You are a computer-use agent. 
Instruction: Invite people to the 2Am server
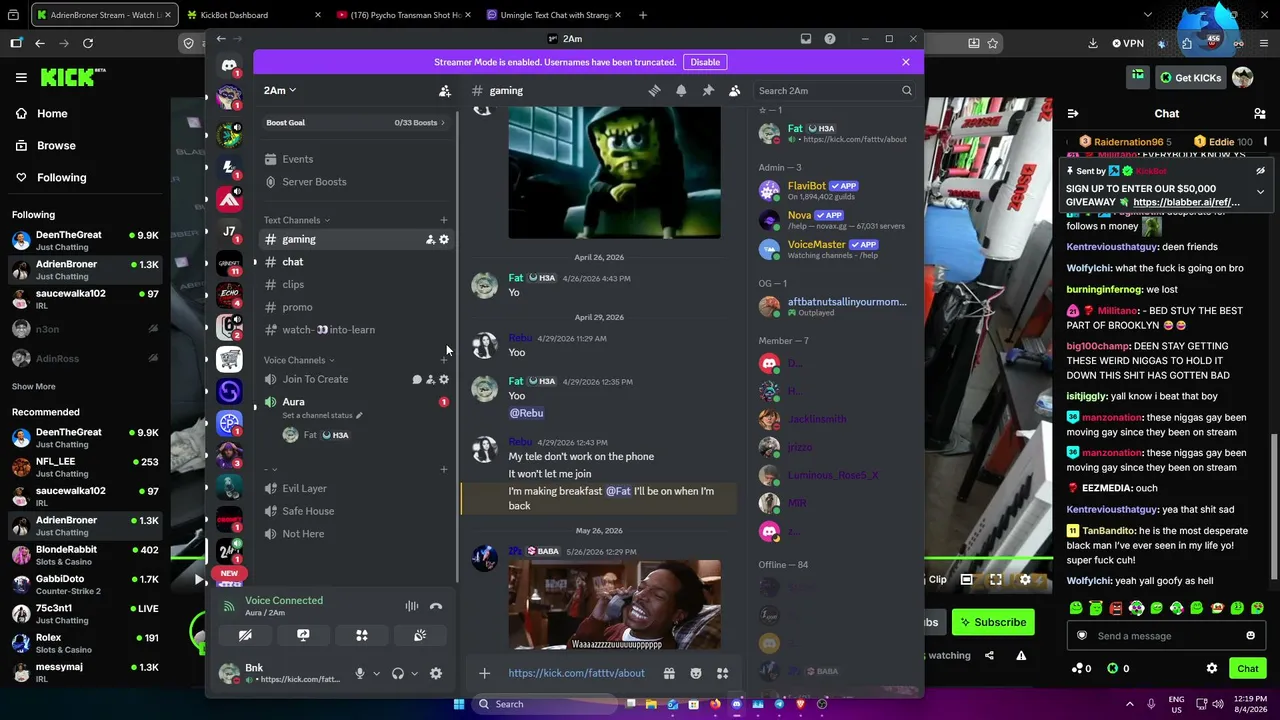[445, 91]
